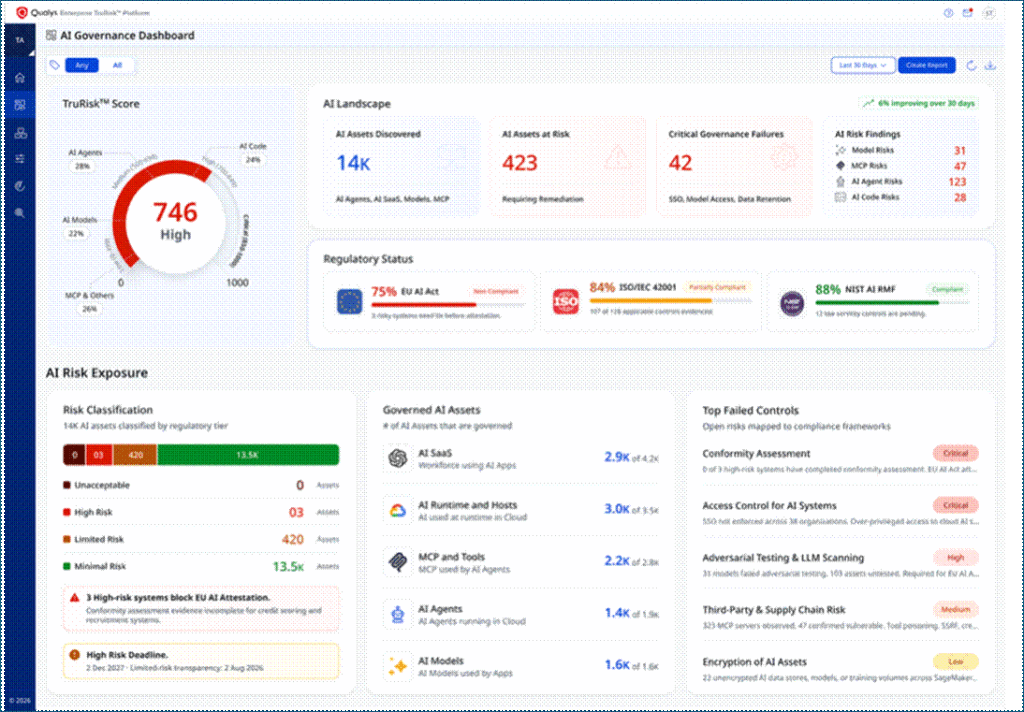Refresh the dashboard with the circular arrow icon
Viewport: 1024px width, 712px height.
pos(971,65)
